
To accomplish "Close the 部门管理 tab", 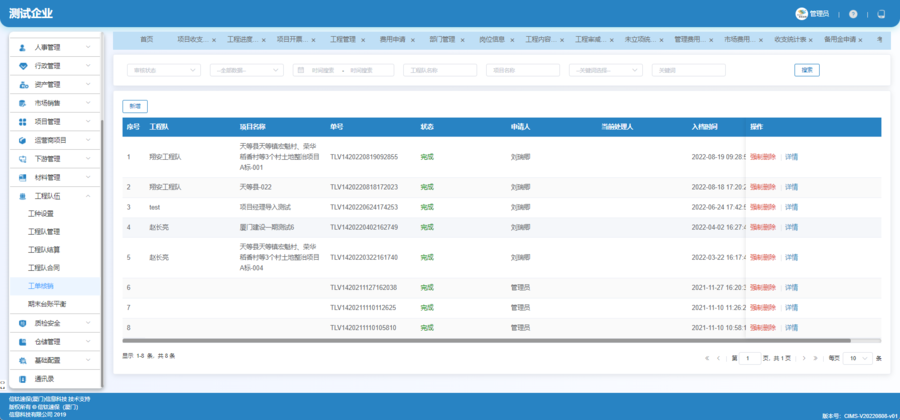I will click(x=462, y=40).
